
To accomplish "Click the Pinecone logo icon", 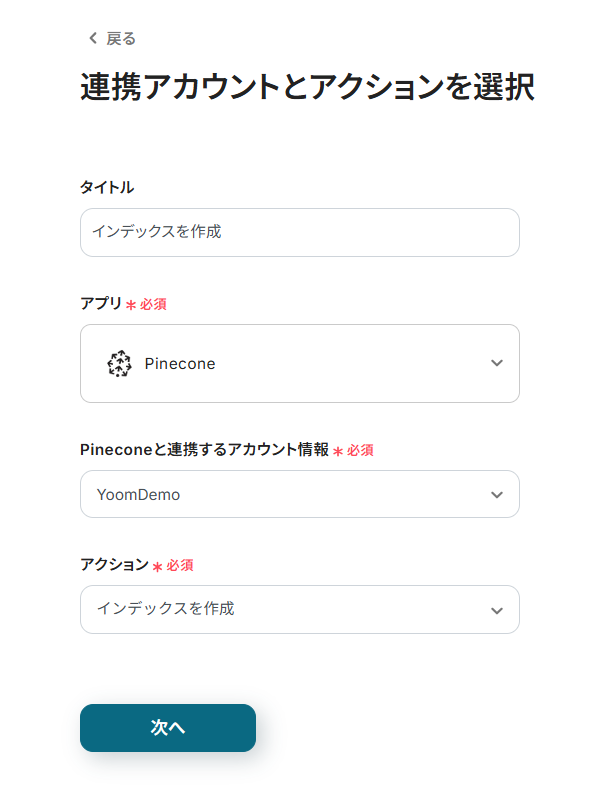I will tap(120, 363).
